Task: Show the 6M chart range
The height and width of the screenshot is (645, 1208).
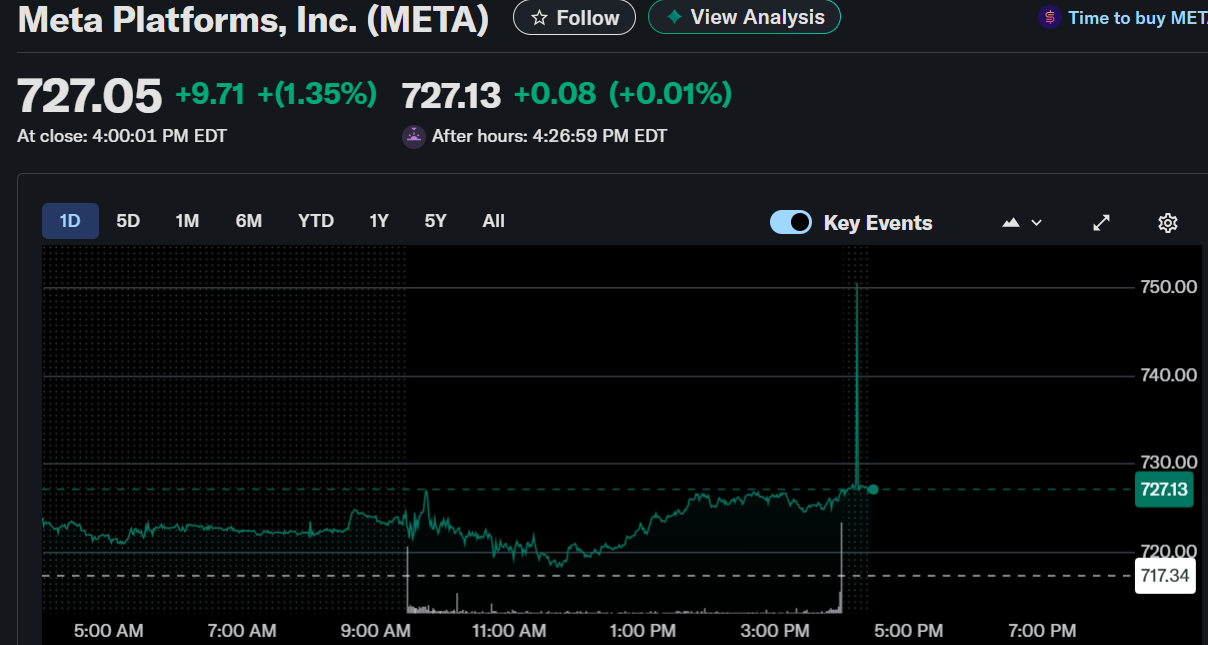Action: (x=249, y=221)
